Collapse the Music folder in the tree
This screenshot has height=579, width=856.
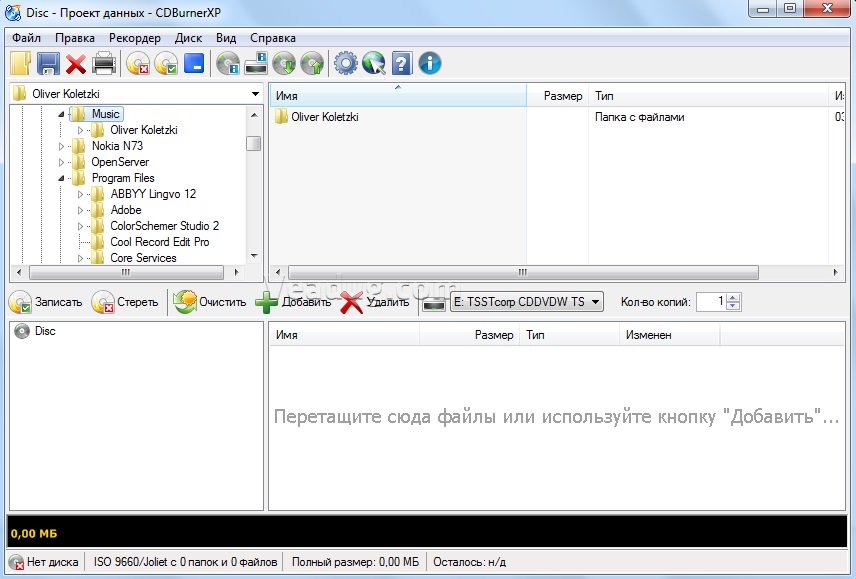click(x=61, y=115)
